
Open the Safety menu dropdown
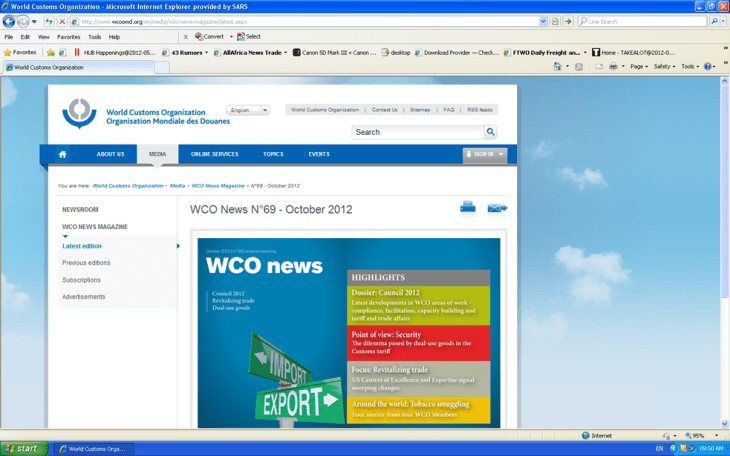pyautogui.click(x=664, y=67)
